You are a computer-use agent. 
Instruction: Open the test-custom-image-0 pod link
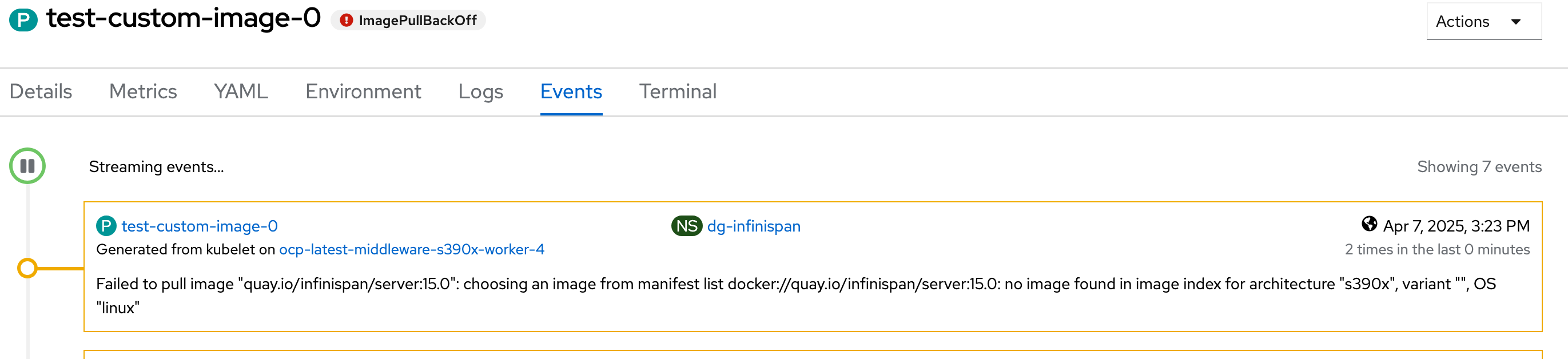(x=200, y=226)
